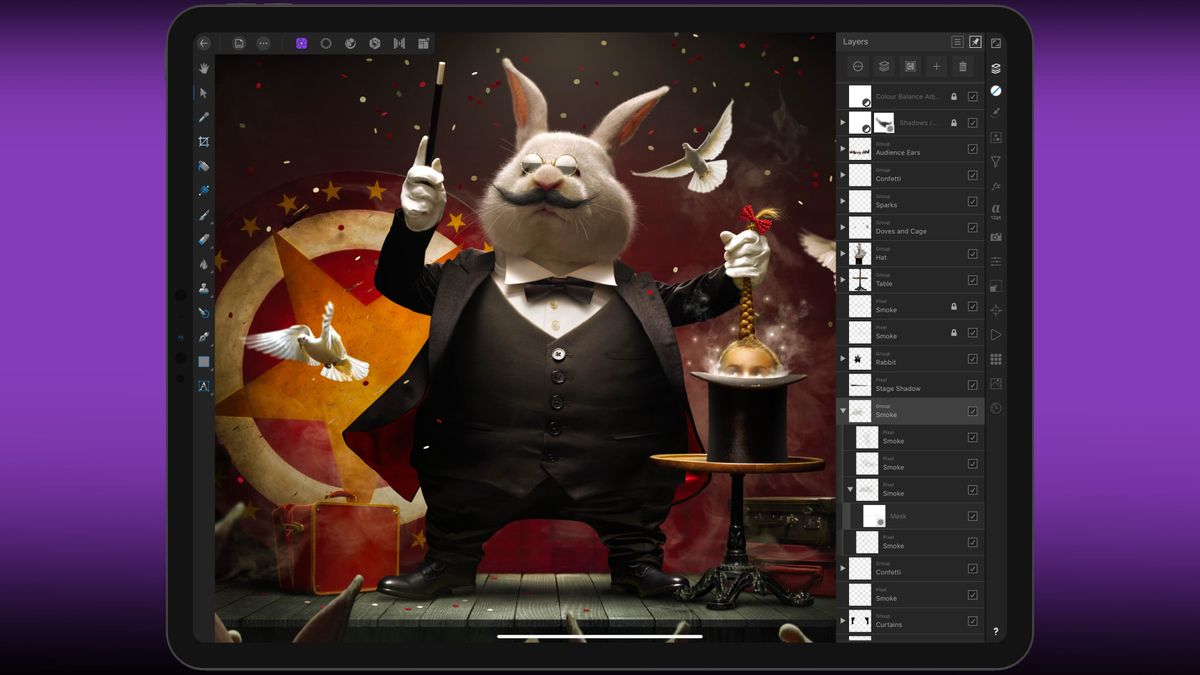1200x675 pixels.
Task: Select the Paint Brush tool
Action: click(204, 212)
